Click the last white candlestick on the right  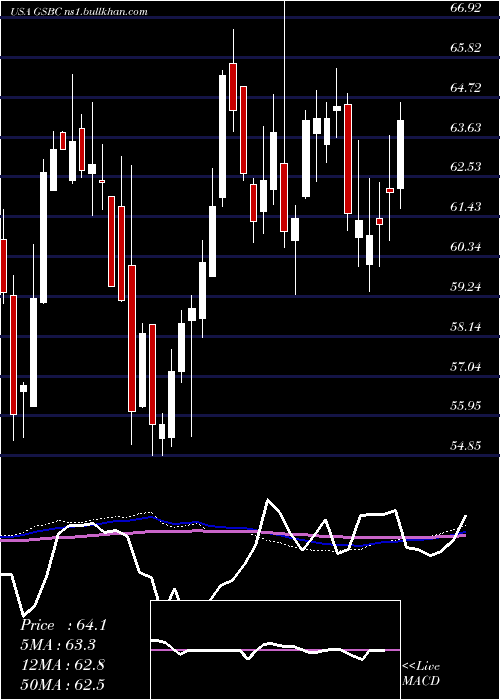(400, 154)
